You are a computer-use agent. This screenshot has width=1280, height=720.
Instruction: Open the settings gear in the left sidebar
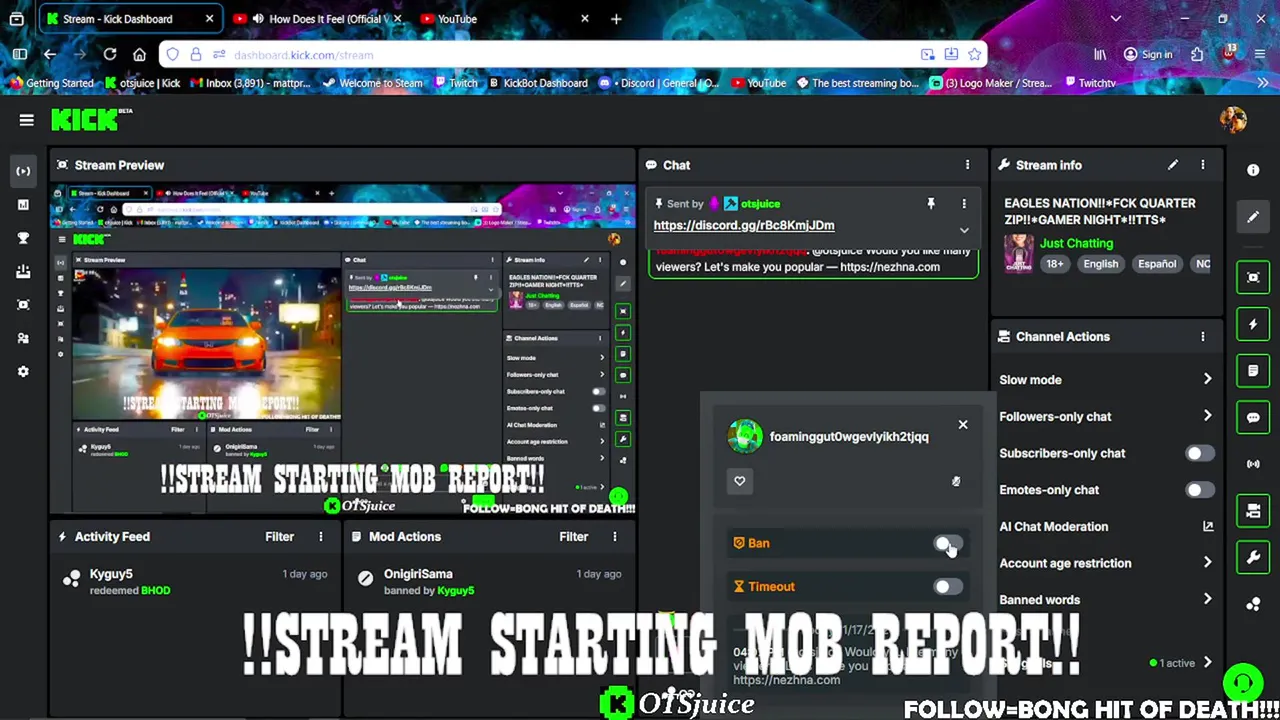pos(23,372)
